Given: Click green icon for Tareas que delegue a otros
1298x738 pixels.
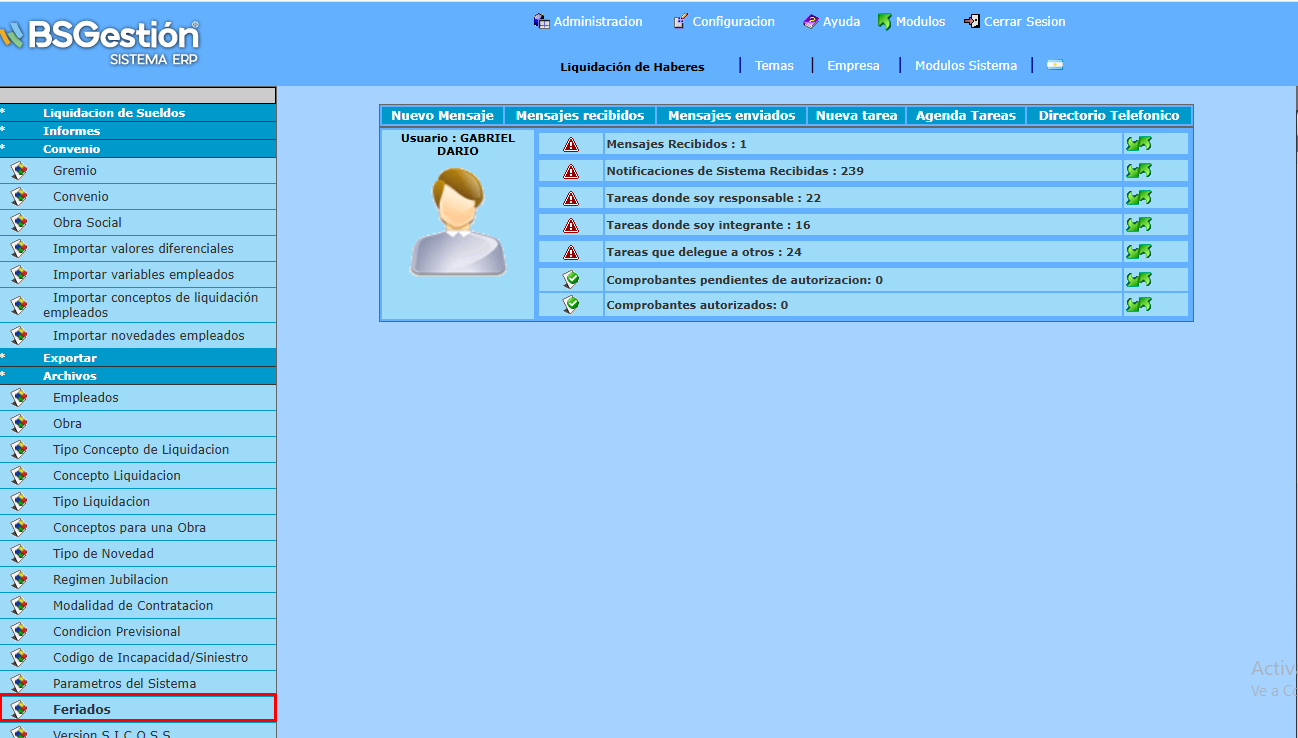Looking at the screenshot, I should pos(1139,252).
